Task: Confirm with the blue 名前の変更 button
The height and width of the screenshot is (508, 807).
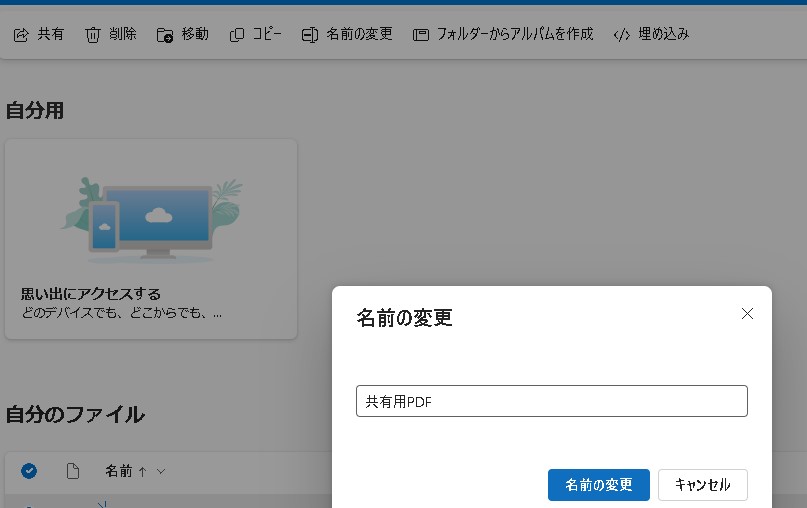Action: click(599, 484)
